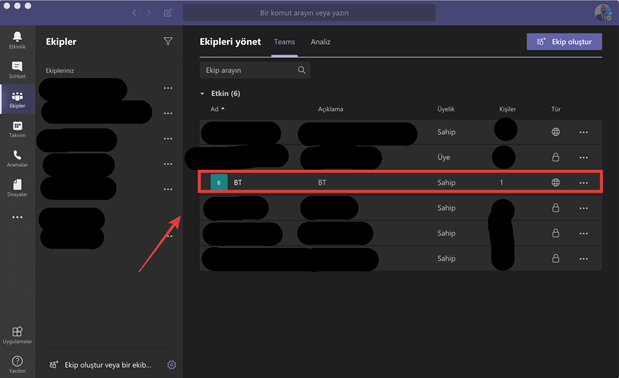Start a new chat with compose icon
This screenshot has height=378, width=619.
(x=168, y=13)
